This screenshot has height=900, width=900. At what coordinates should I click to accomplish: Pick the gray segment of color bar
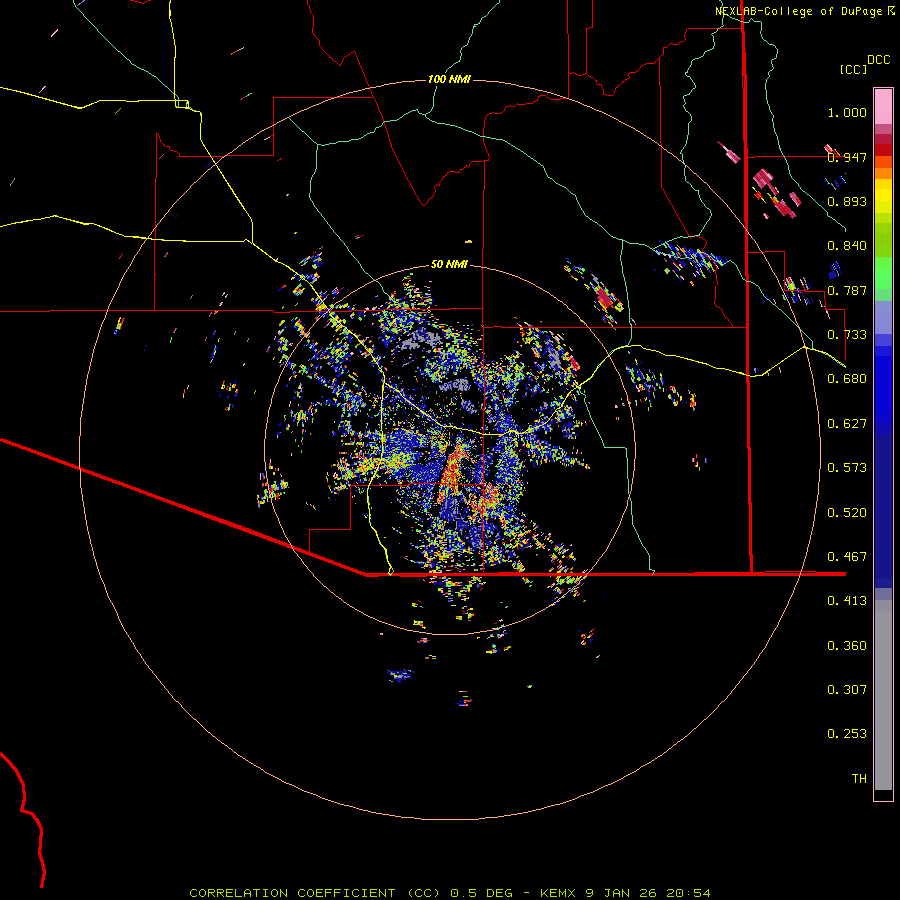(x=883, y=695)
